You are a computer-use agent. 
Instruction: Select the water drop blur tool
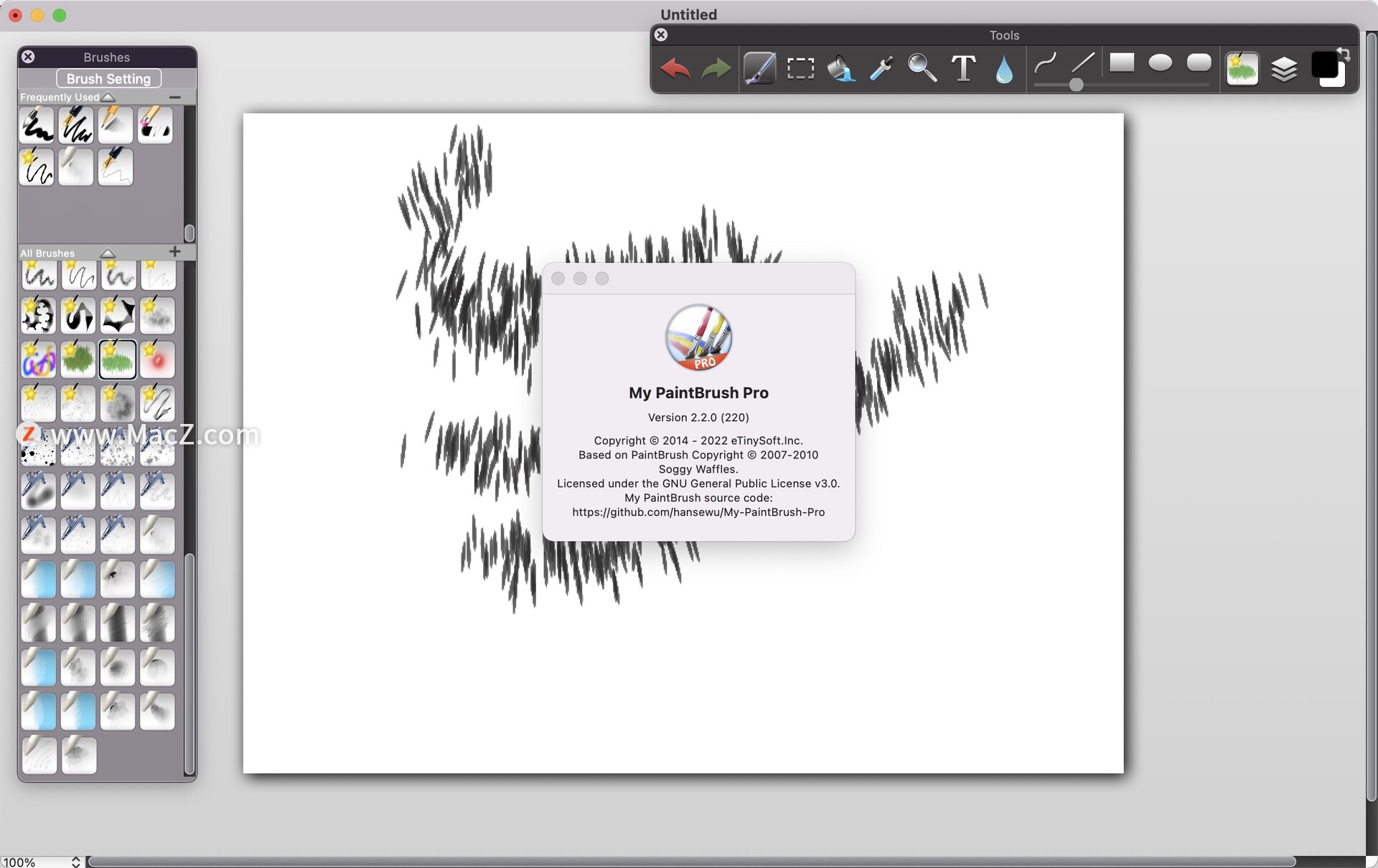click(x=1004, y=70)
